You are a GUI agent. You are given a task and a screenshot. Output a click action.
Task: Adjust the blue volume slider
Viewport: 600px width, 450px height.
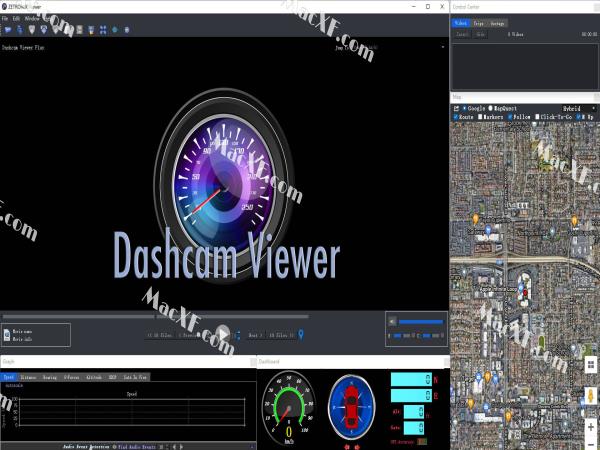(x=421, y=322)
